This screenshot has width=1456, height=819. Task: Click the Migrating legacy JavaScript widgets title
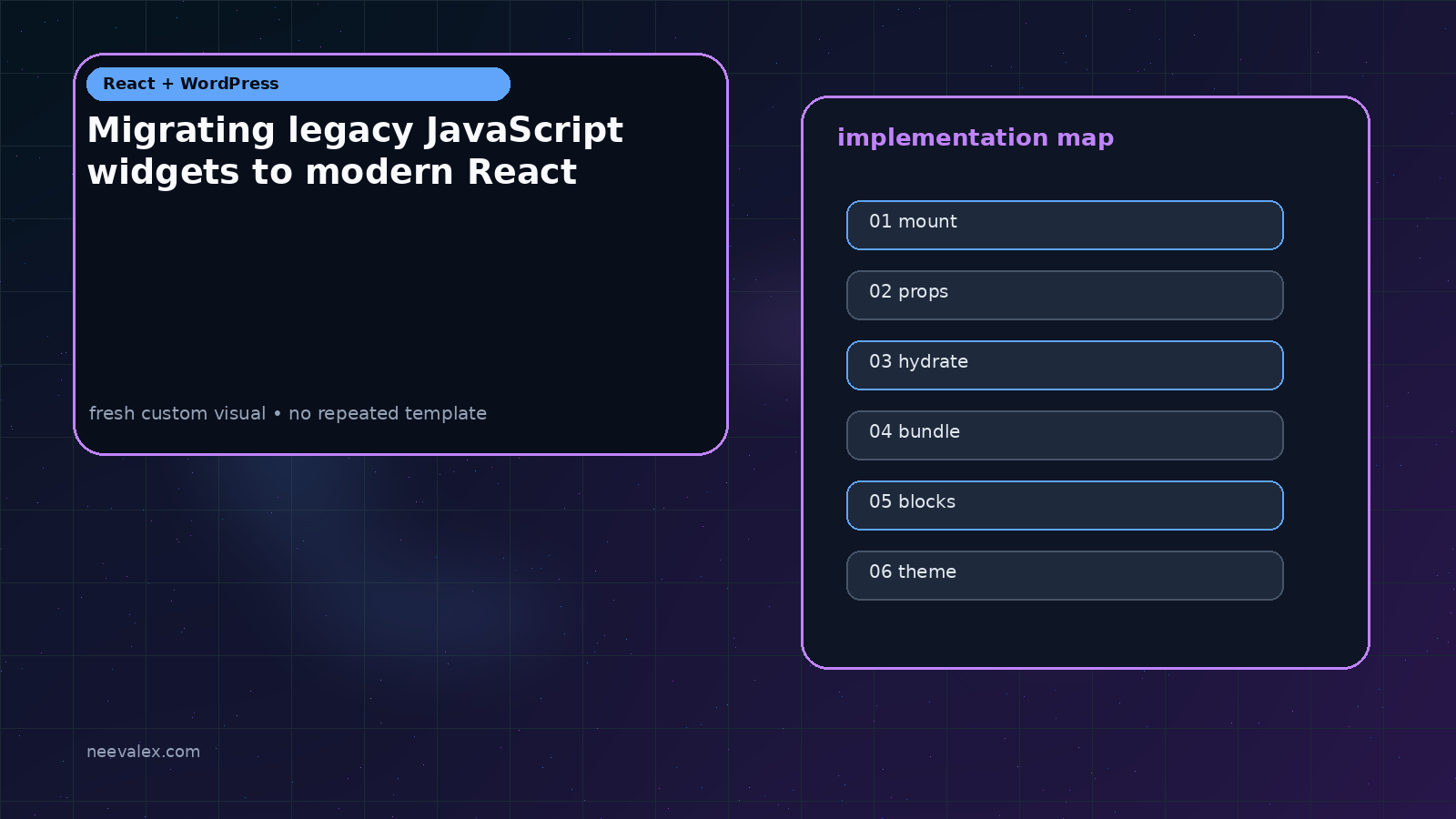click(355, 150)
